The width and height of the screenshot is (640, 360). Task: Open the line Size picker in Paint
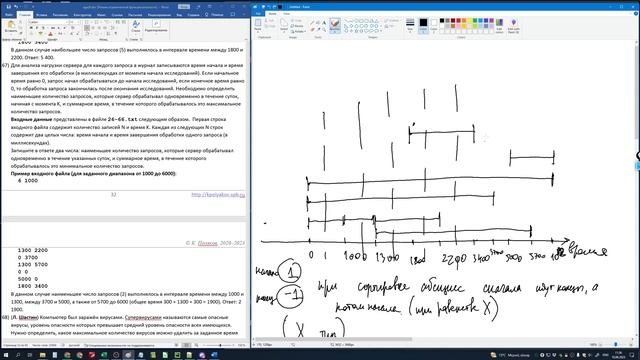pos(410,24)
